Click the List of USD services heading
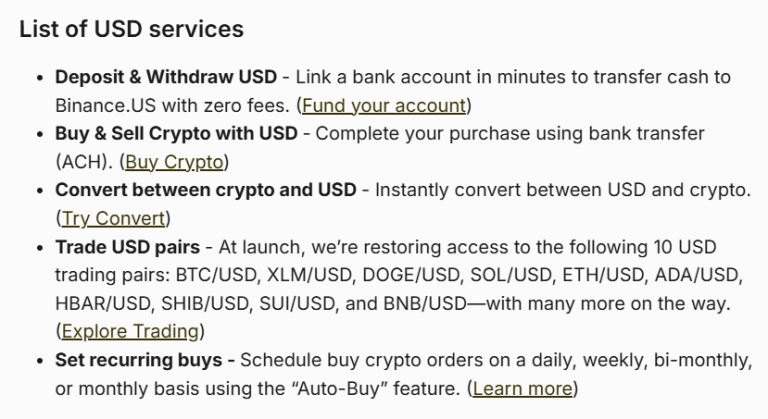The height and width of the screenshot is (419, 768). (131, 29)
